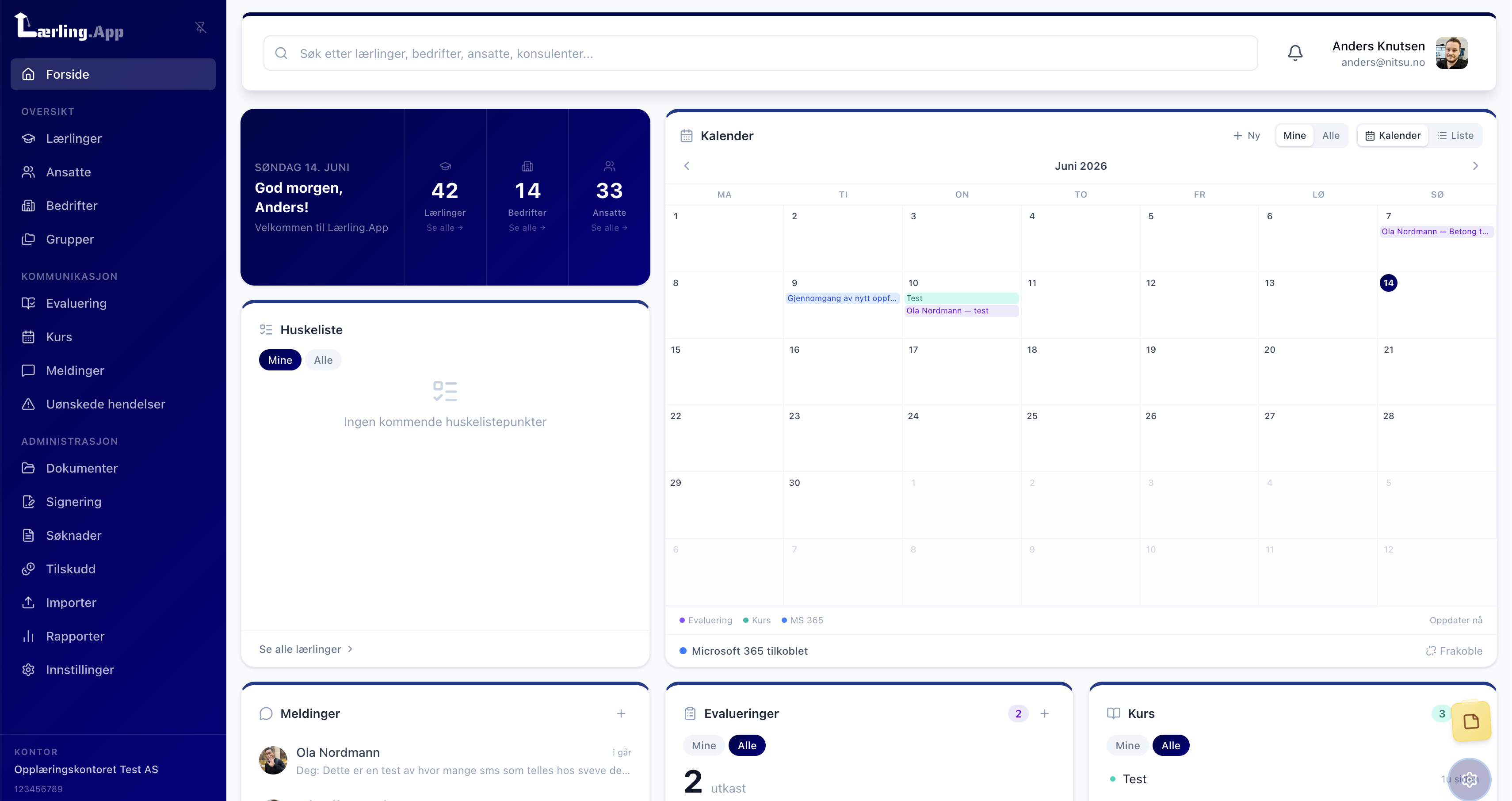Click Evalueringer count badge 2

point(1018,713)
